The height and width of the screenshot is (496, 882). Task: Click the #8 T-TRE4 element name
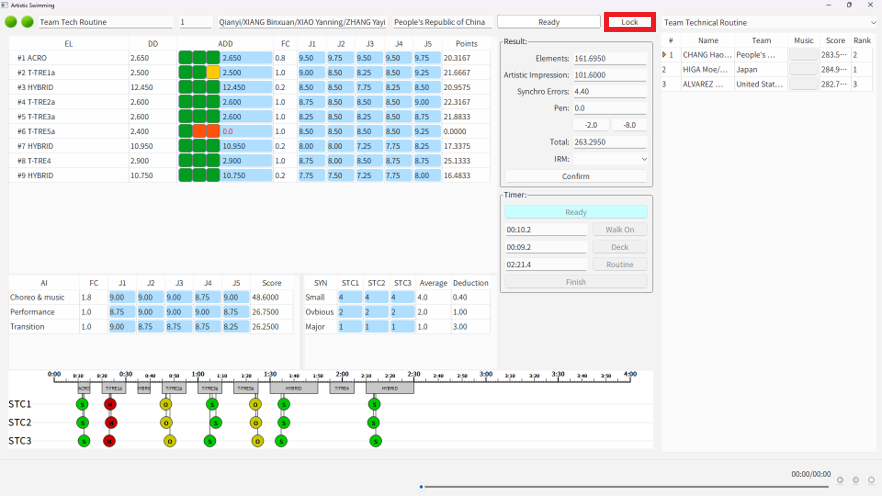34,161
